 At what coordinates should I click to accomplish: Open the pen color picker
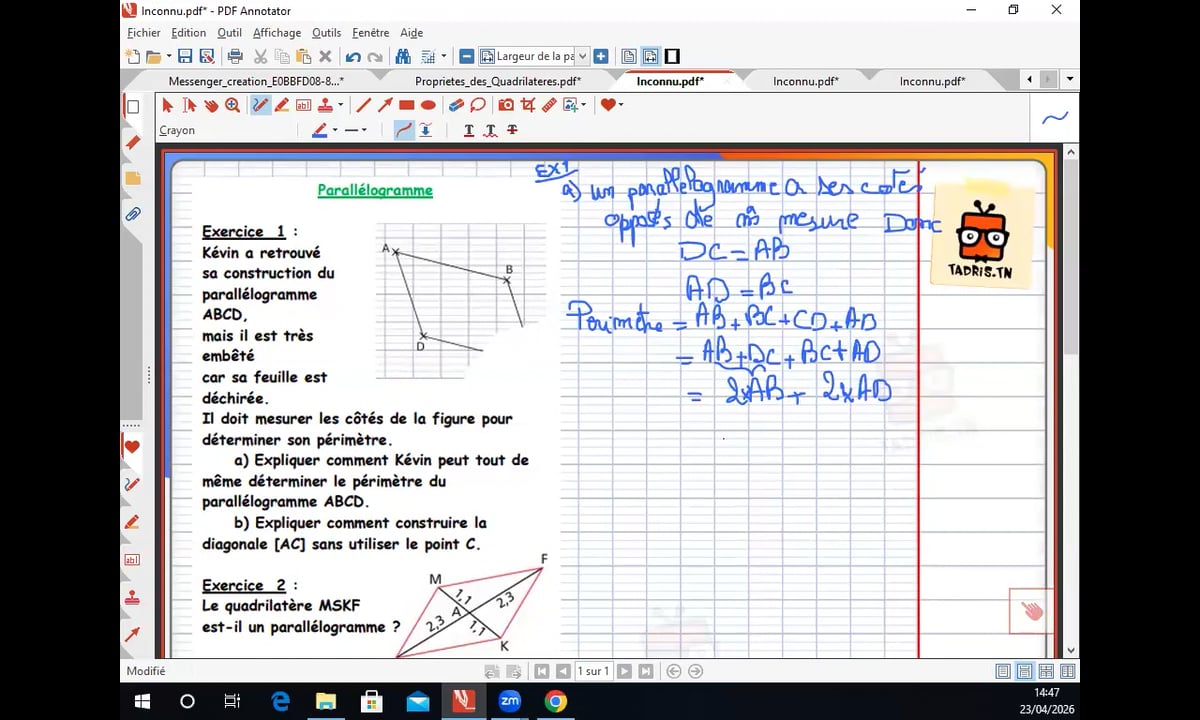pyautogui.click(x=320, y=130)
